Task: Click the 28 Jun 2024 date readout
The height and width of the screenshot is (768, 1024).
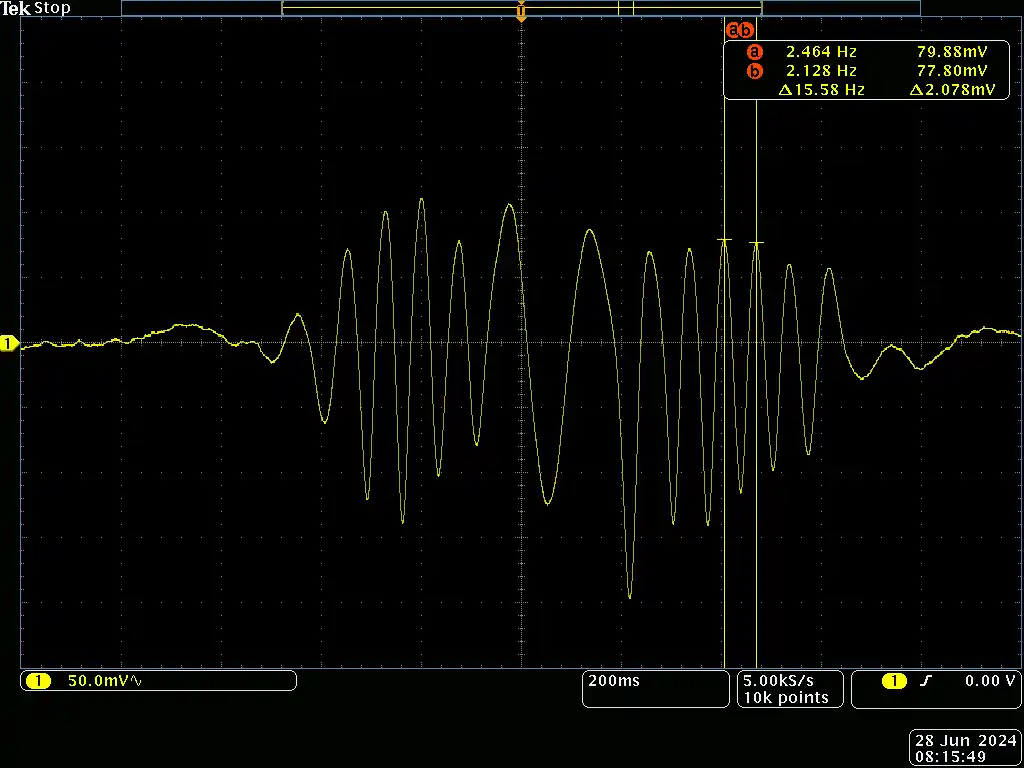Action: click(x=966, y=741)
